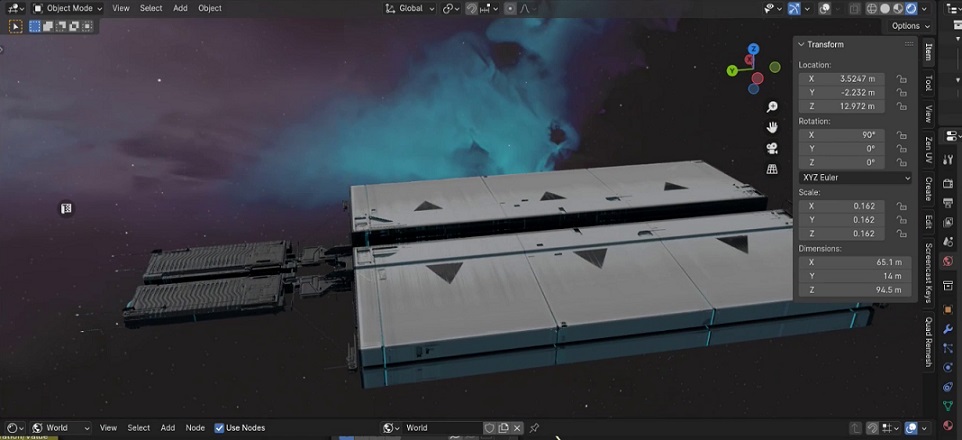Open the Add menu in viewport header
Image resolution: width=962 pixels, height=440 pixels.
click(180, 8)
